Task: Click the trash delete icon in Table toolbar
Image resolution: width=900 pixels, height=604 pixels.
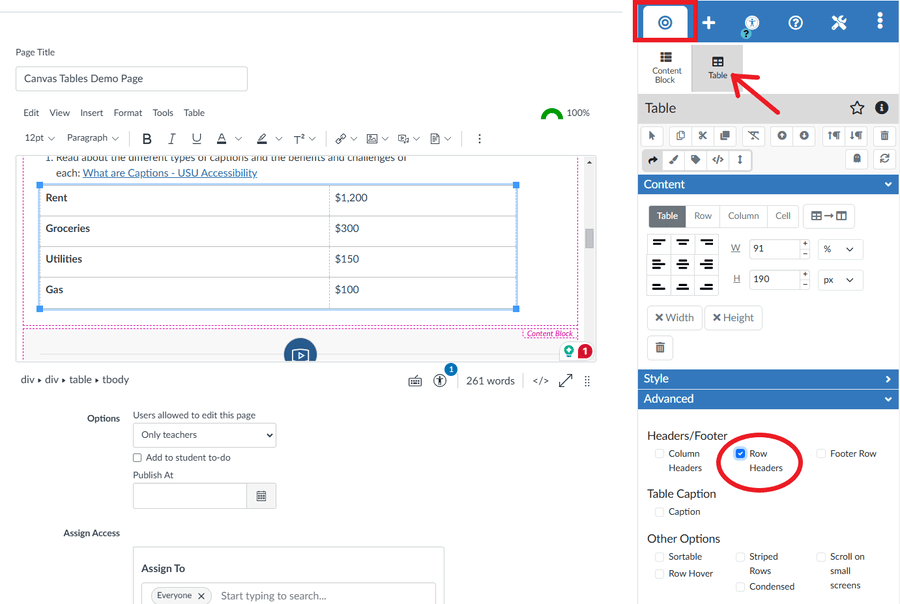Action: (884, 135)
